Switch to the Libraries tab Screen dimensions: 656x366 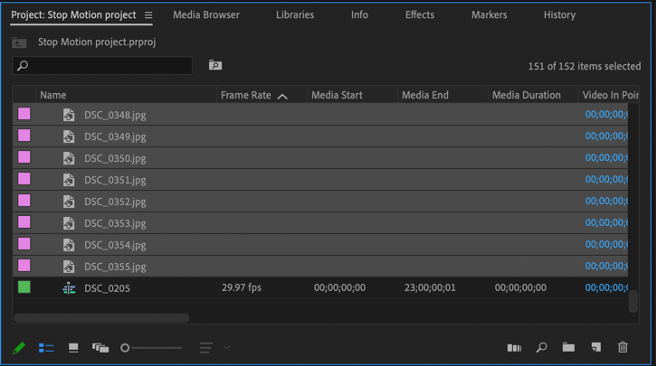295,15
